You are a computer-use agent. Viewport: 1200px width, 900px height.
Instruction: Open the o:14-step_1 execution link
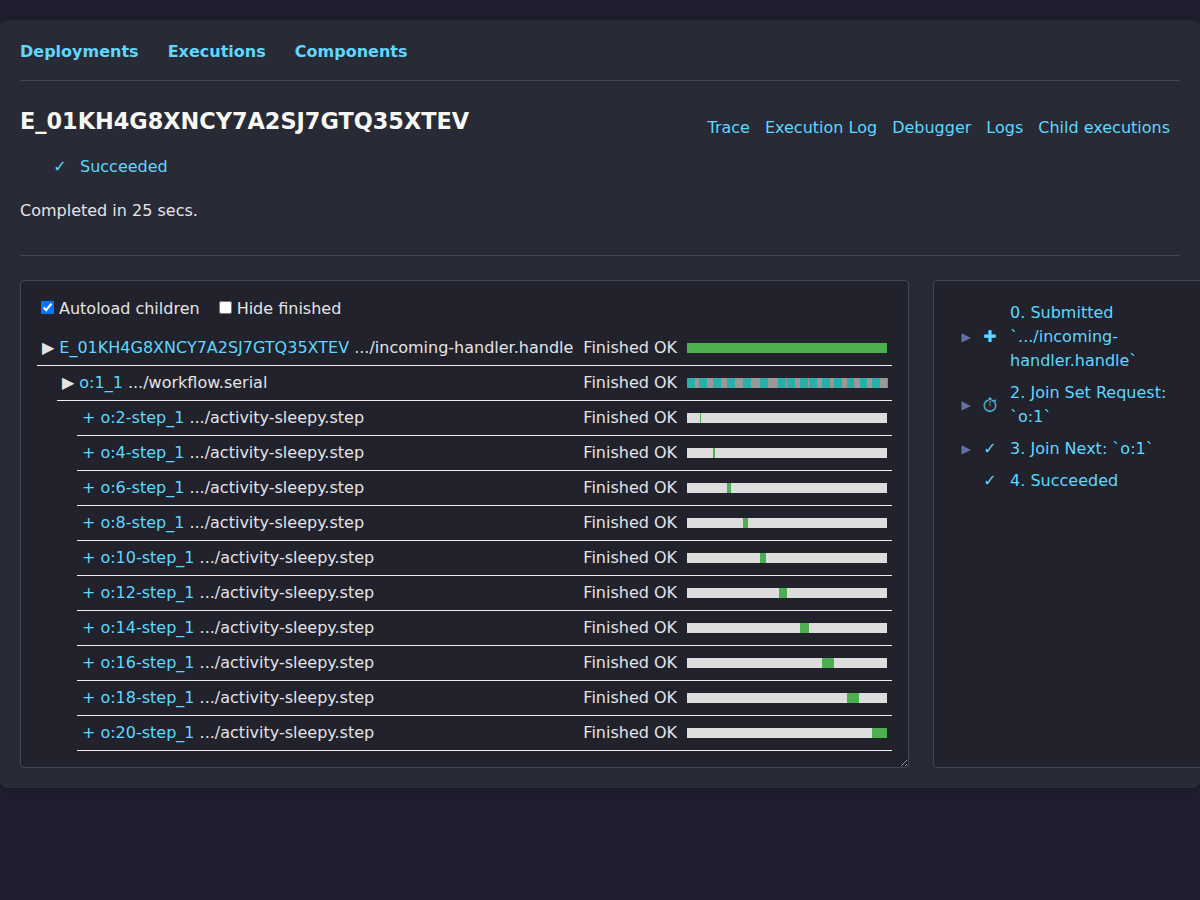tap(147, 628)
